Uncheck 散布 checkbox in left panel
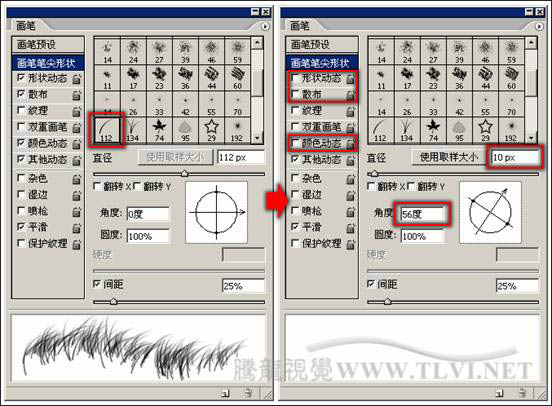552x406 pixels. [21, 94]
